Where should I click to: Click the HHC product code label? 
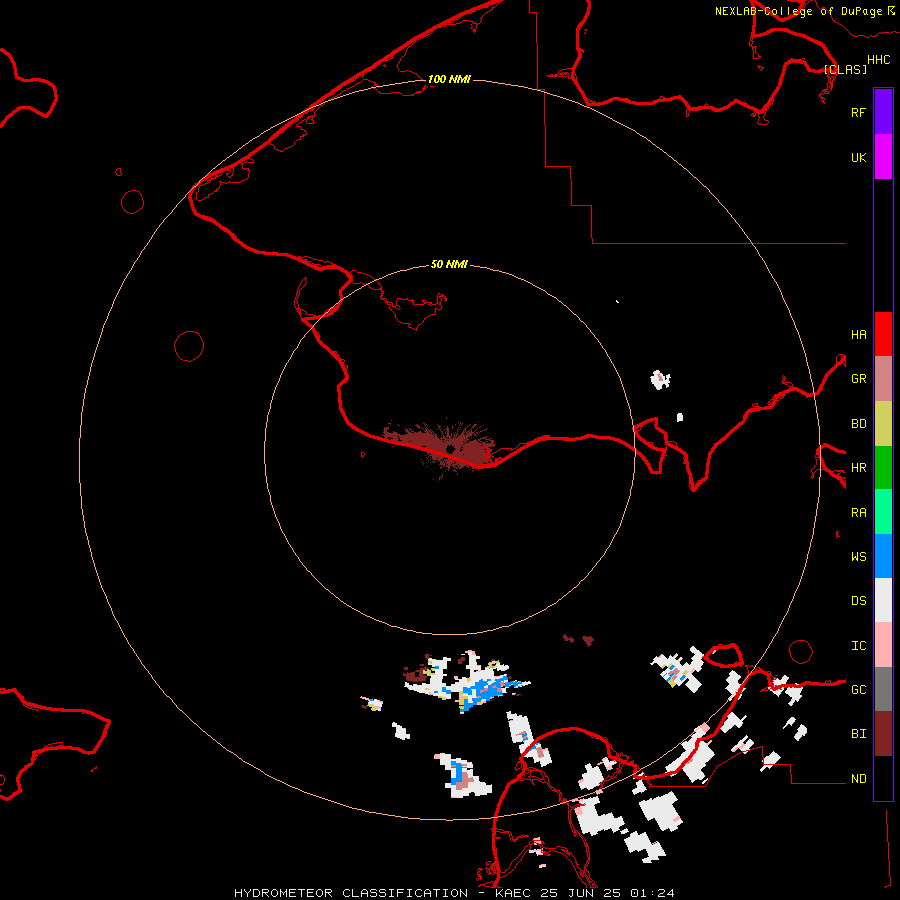[879, 60]
